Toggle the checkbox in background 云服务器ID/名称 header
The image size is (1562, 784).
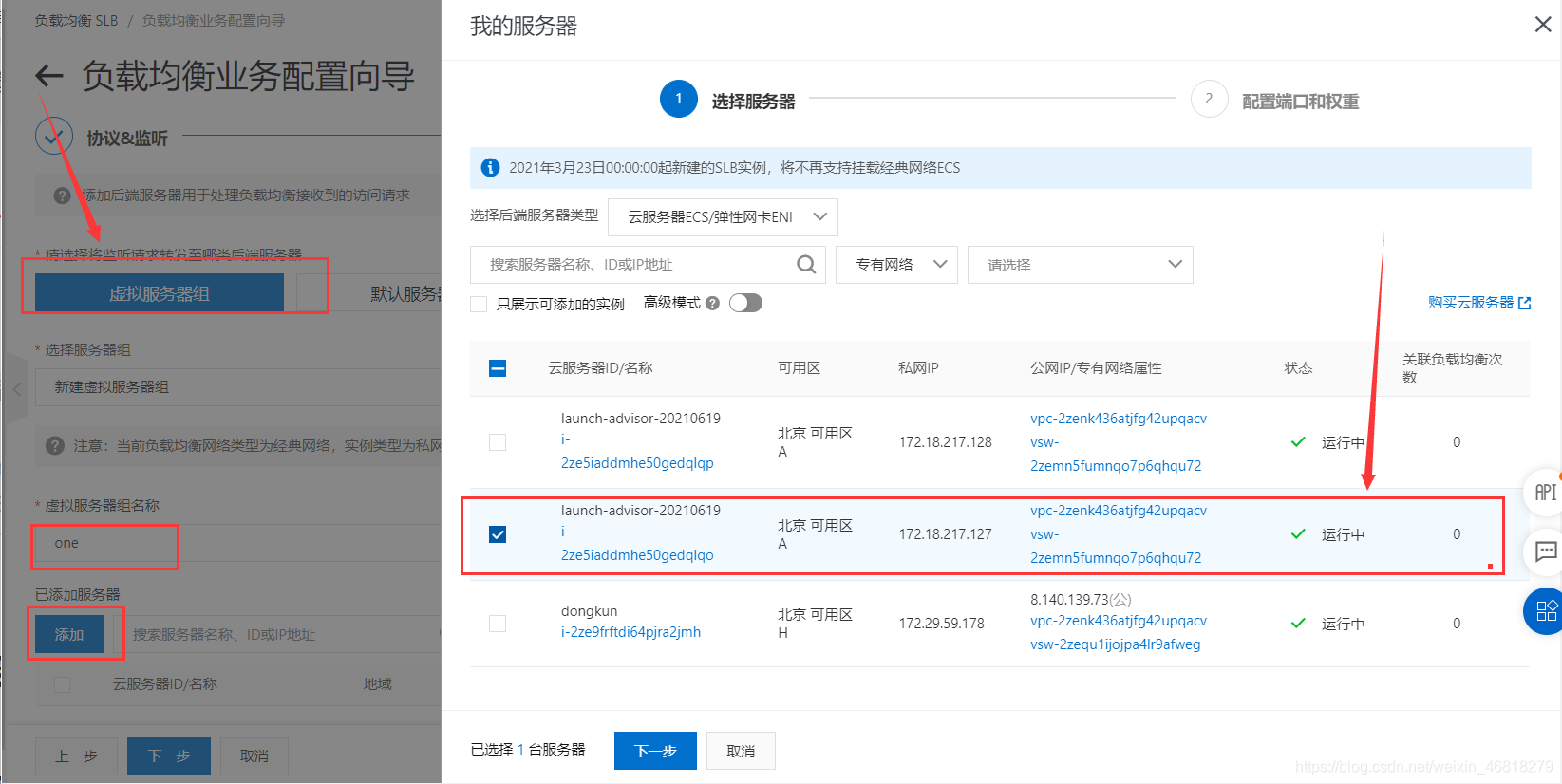click(x=63, y=684)
